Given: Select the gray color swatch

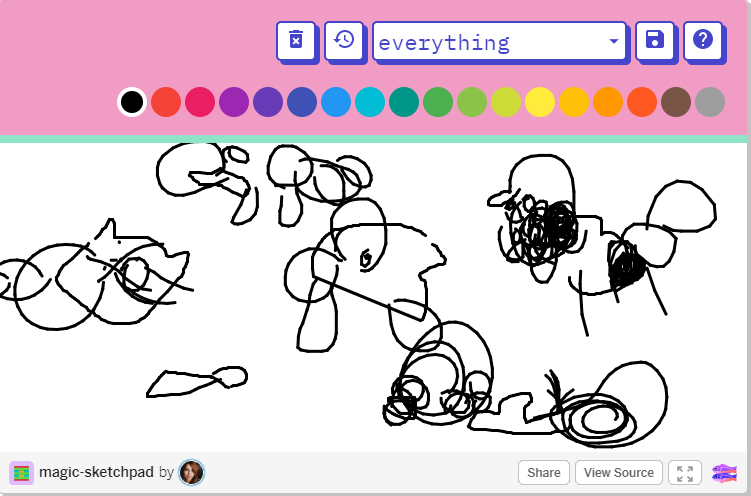Looking at the screenshot, I should (710, 102).
